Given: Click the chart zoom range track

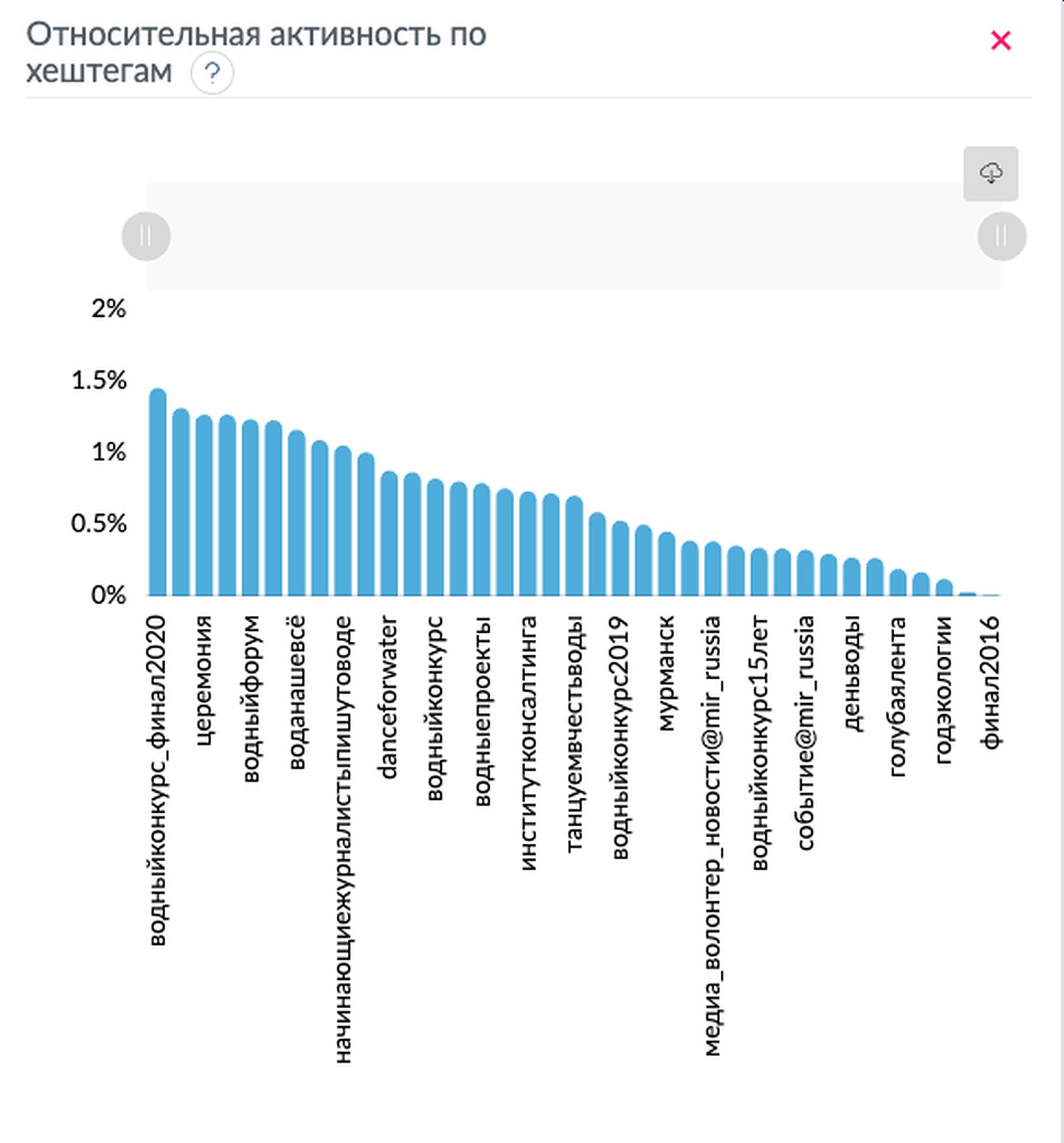Looking at the screenshot, I should point(573,237).
